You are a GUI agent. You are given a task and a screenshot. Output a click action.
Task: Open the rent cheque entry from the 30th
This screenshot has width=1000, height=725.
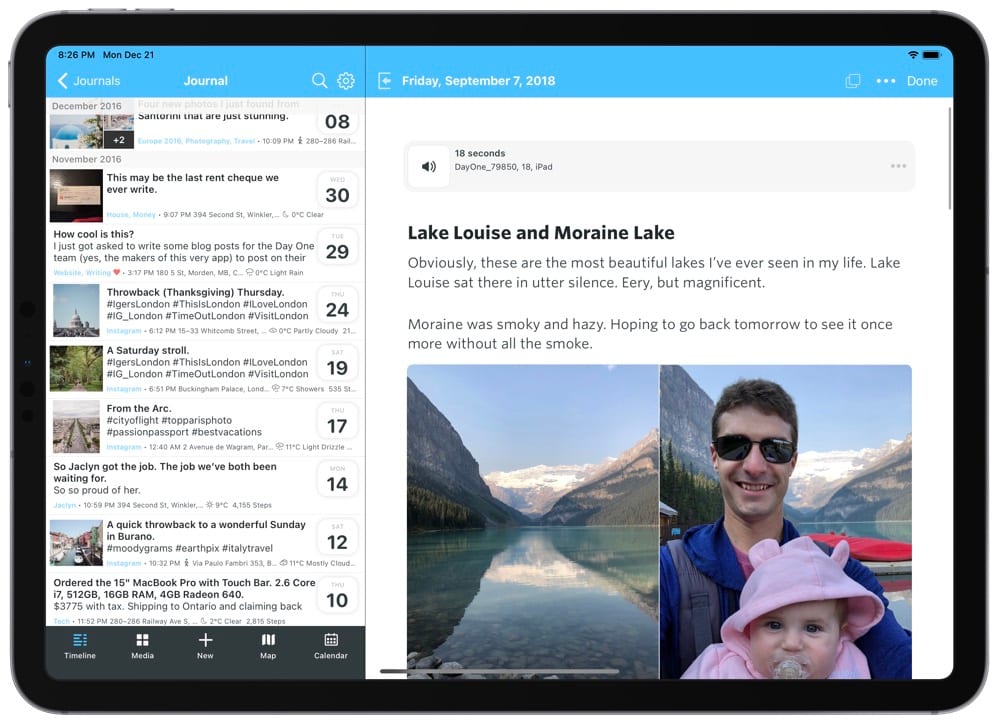click(205, 195)
